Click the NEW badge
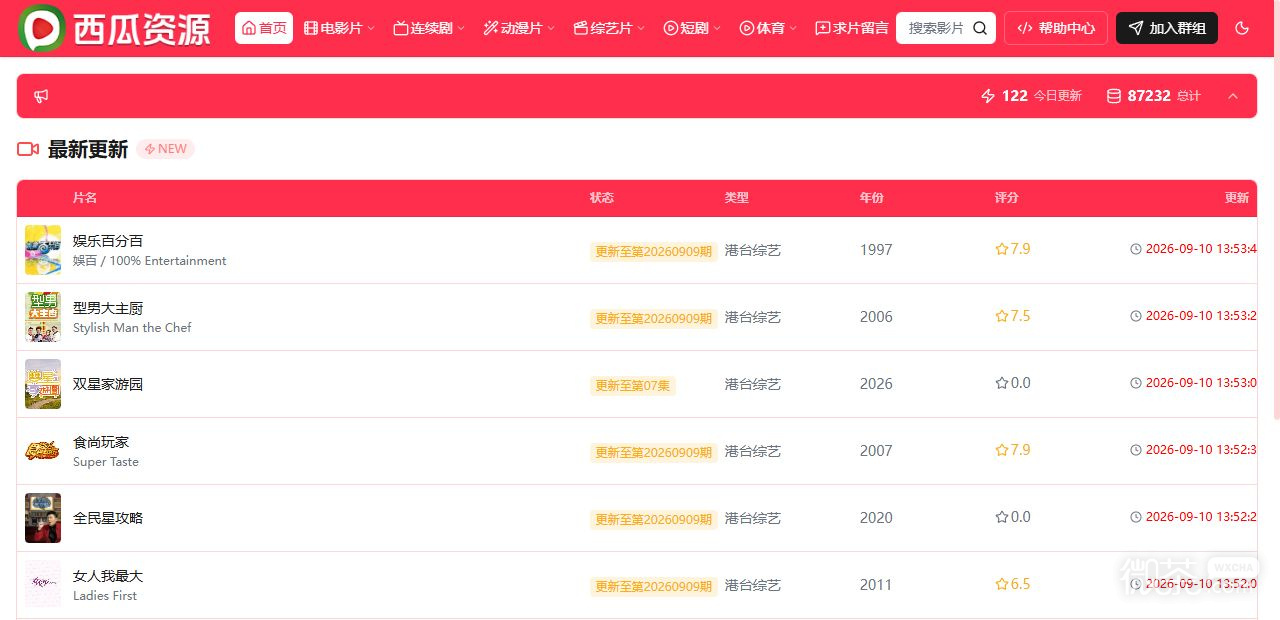 (x=166, y=149)
